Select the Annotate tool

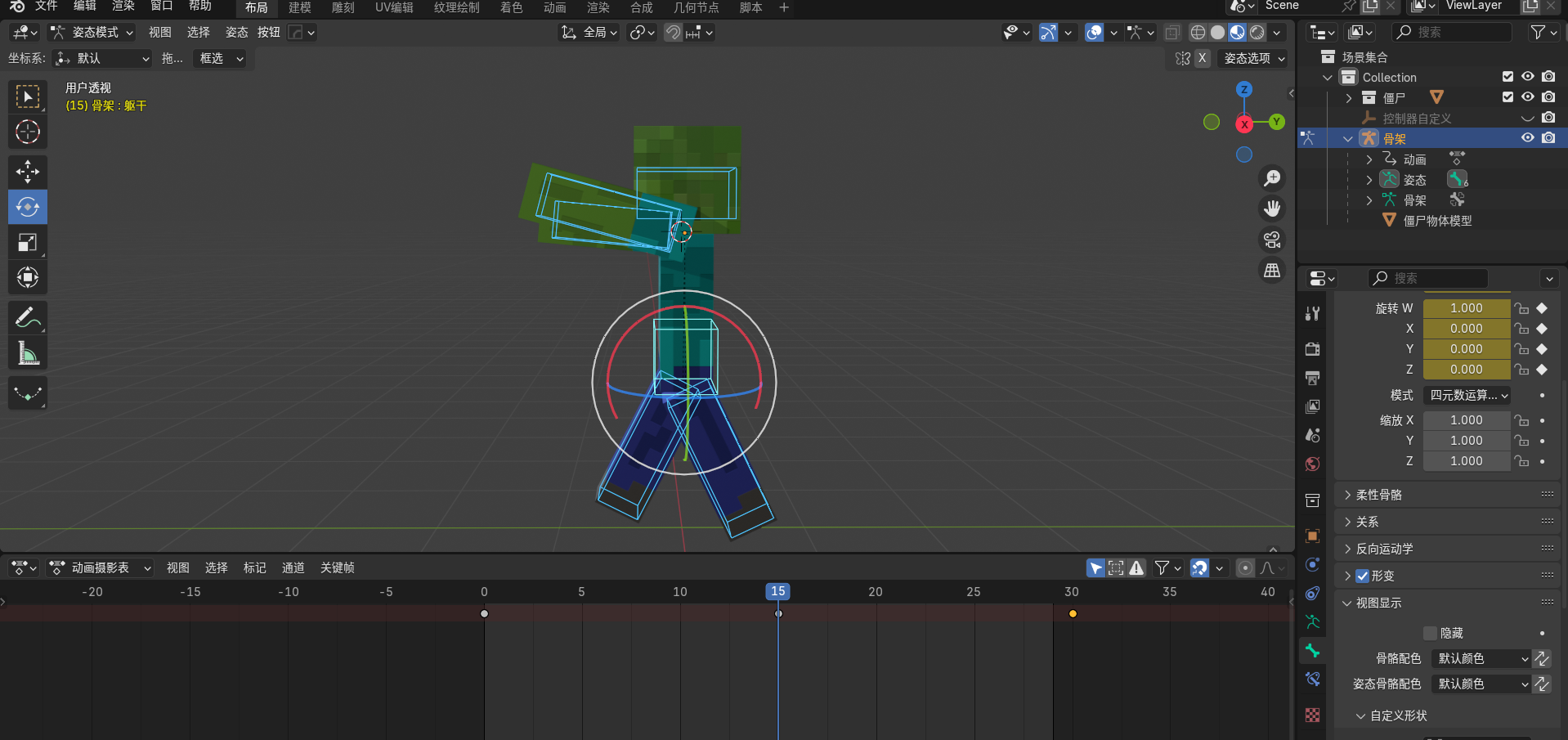tap(28, 318)
